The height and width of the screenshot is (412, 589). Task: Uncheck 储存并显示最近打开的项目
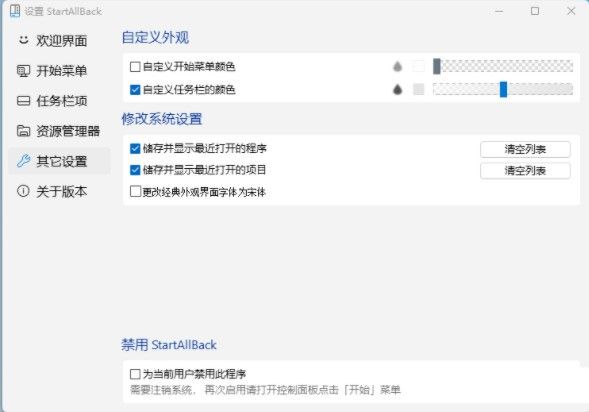(x=135, y=170)
